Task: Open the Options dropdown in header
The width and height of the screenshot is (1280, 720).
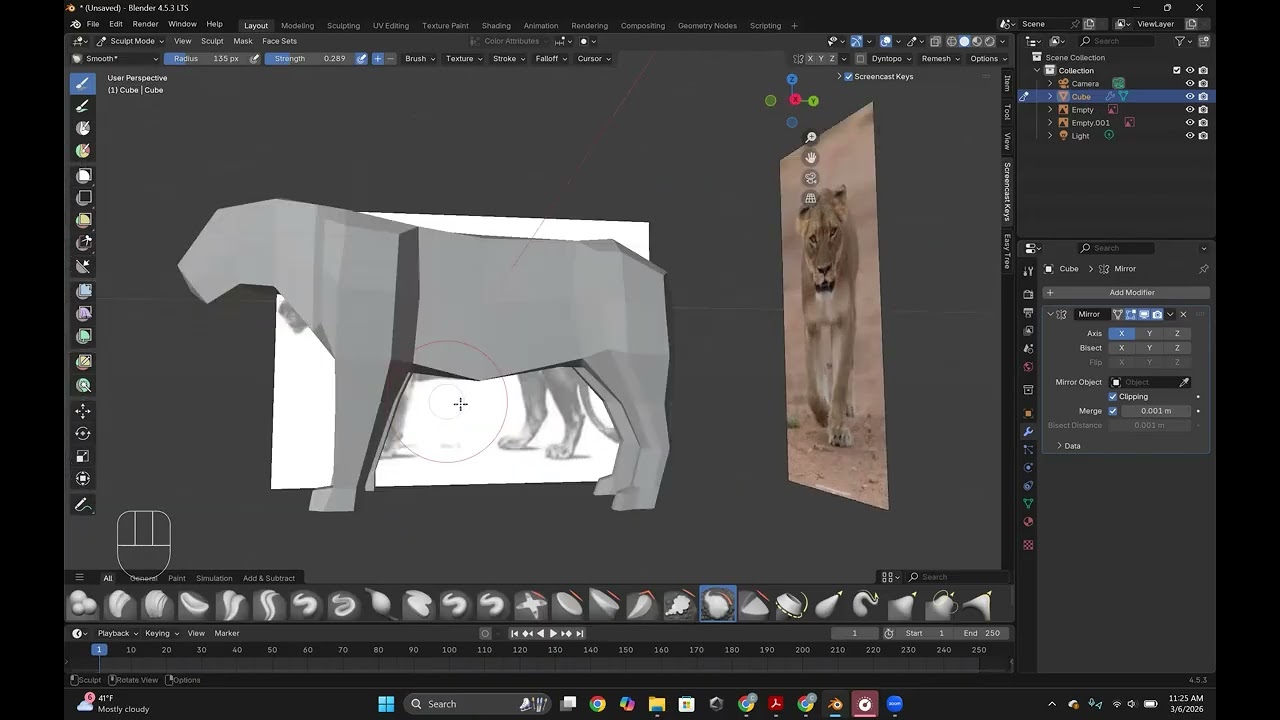Action: [988, 58]
